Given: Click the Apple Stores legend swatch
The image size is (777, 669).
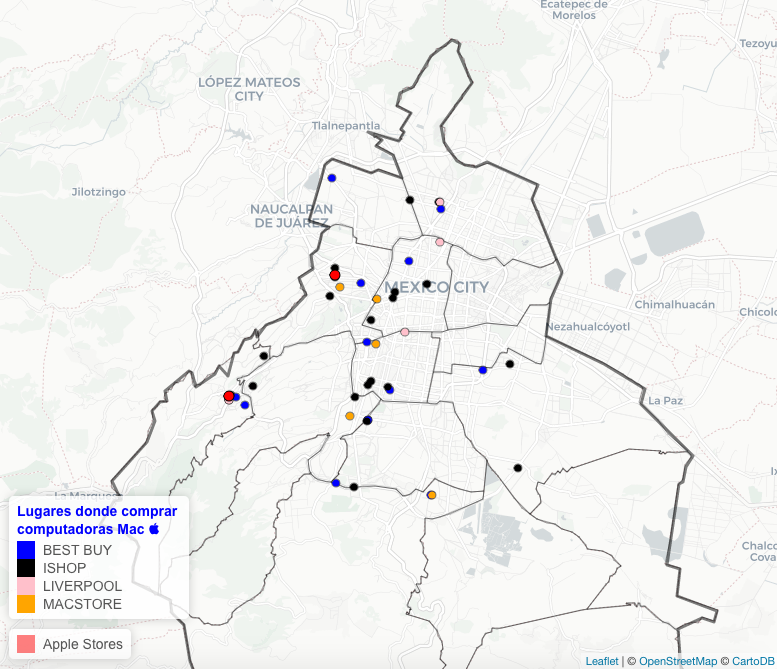Looking at the screenshot, I should click(26, 644).
